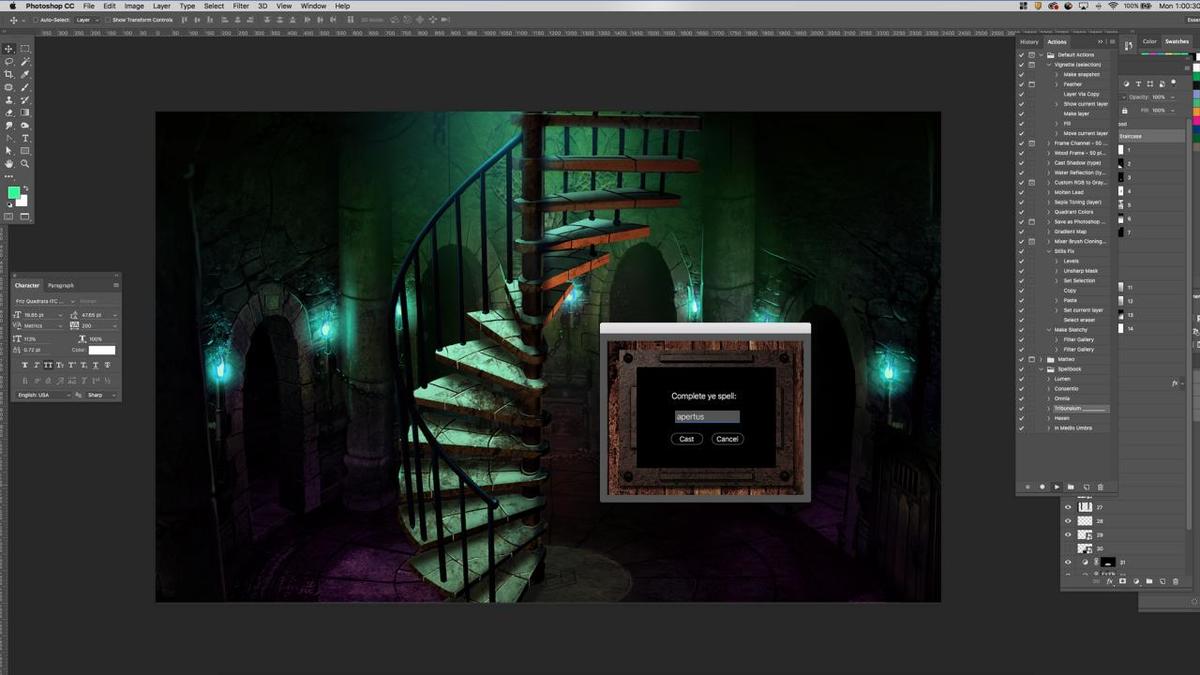Expand the Lumen action
The image size is (1200, 675).
(x=1048, y=379)
